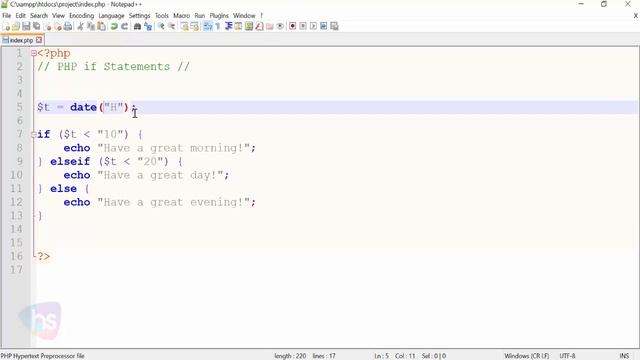Screen dimensions: 640x360
Task: Click the 'Ln : 5' status bar field
Action: pos(381,356)
